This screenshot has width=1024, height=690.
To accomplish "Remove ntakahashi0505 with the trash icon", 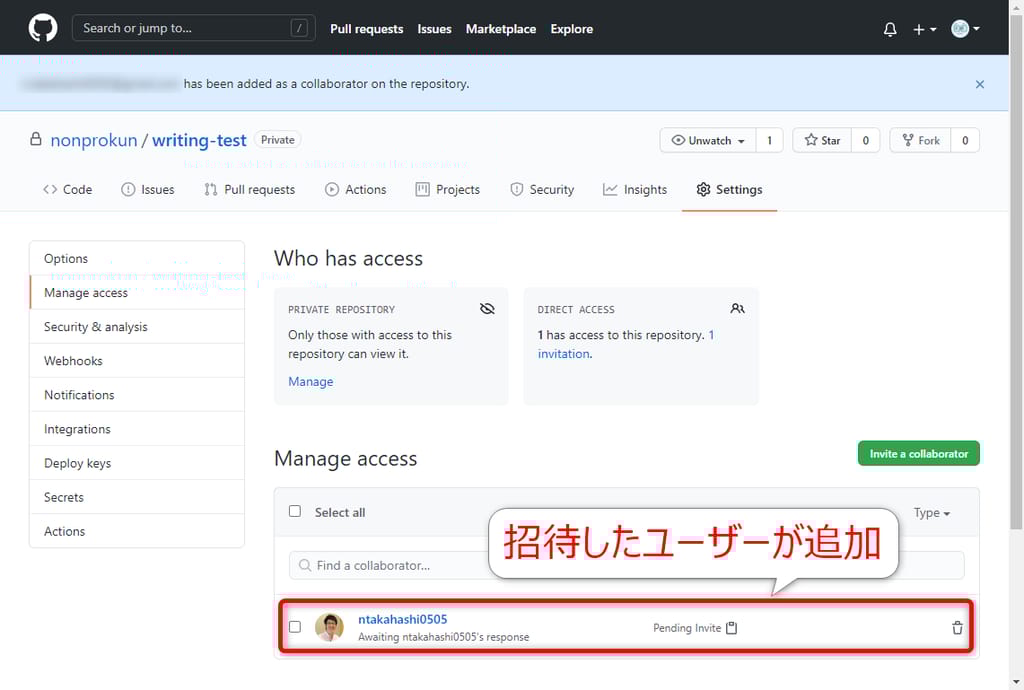I will [957, 627].
